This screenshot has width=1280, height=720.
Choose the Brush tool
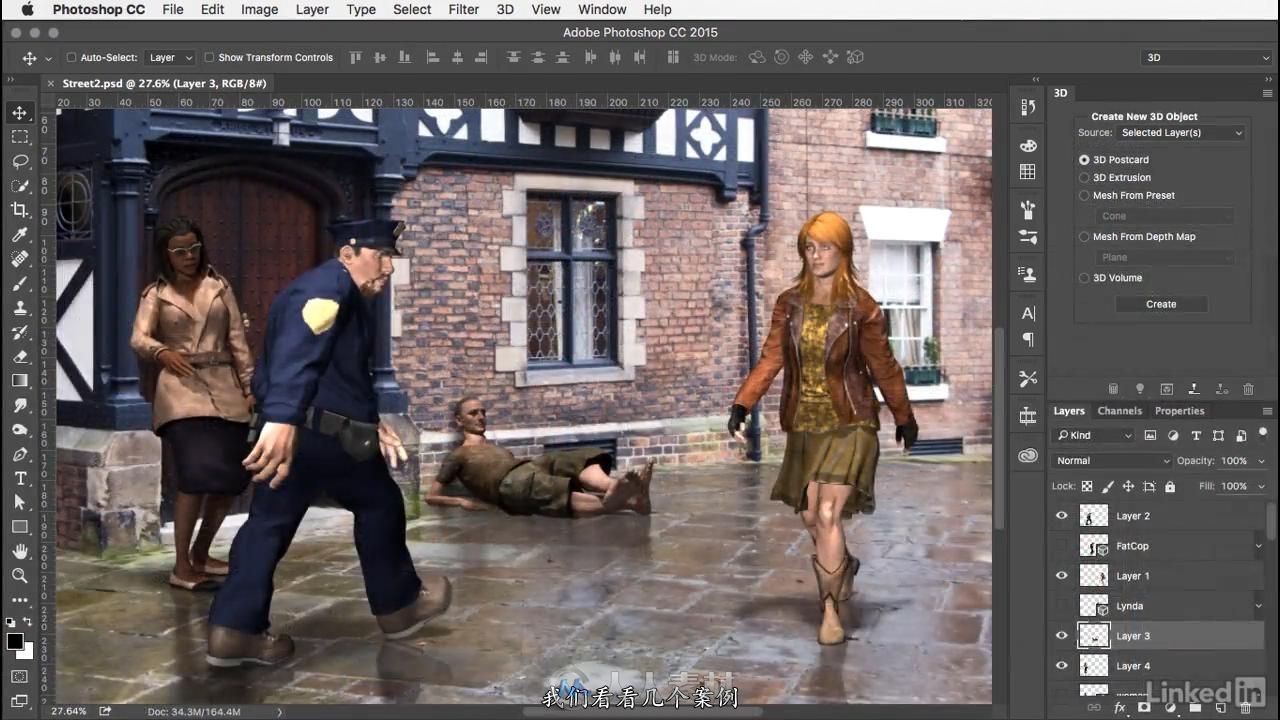[20, 283]
